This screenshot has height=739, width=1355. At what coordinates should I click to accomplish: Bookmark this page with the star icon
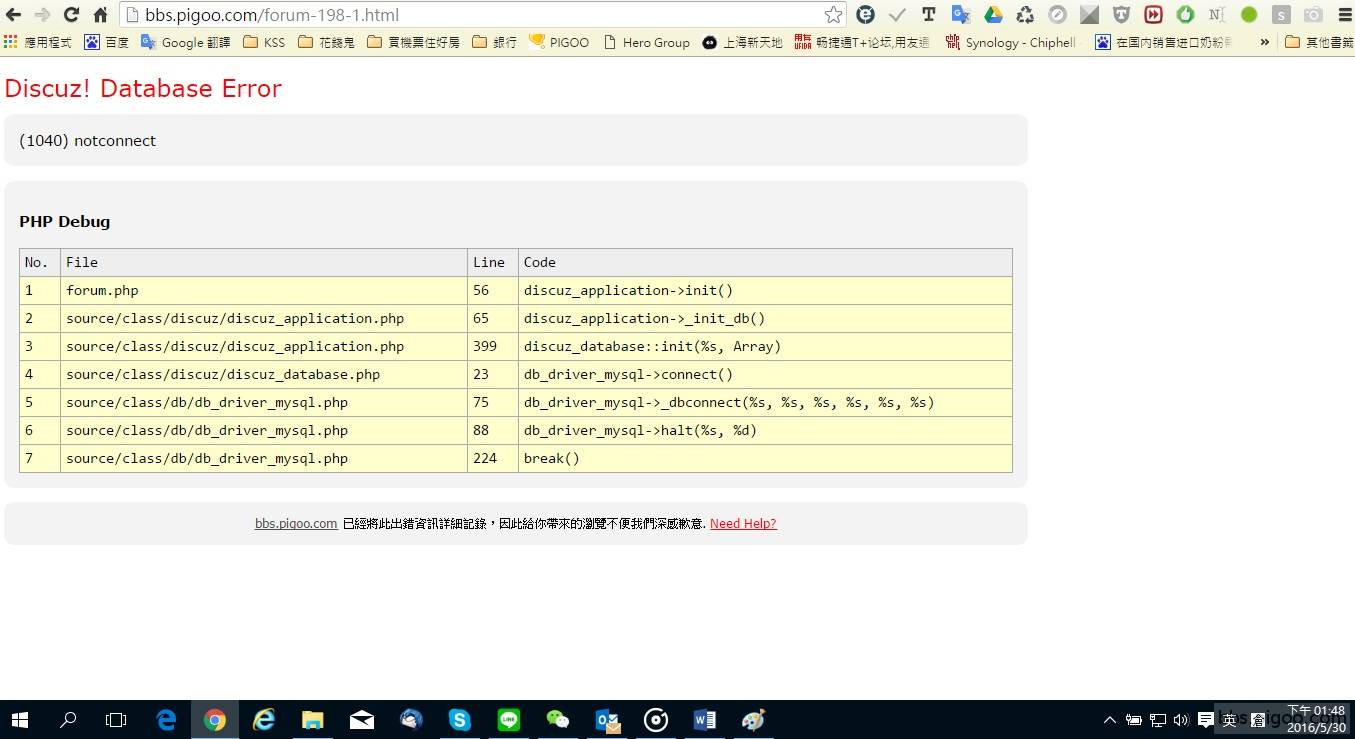click(833, 15)
